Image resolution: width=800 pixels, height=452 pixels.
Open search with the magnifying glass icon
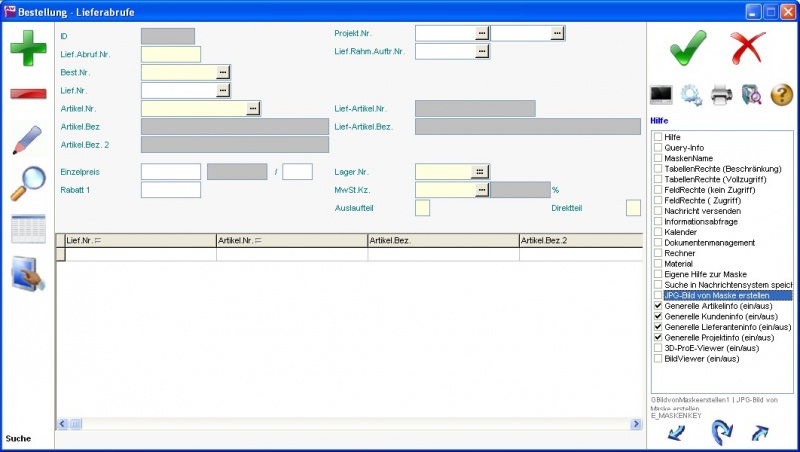(28, 183)
